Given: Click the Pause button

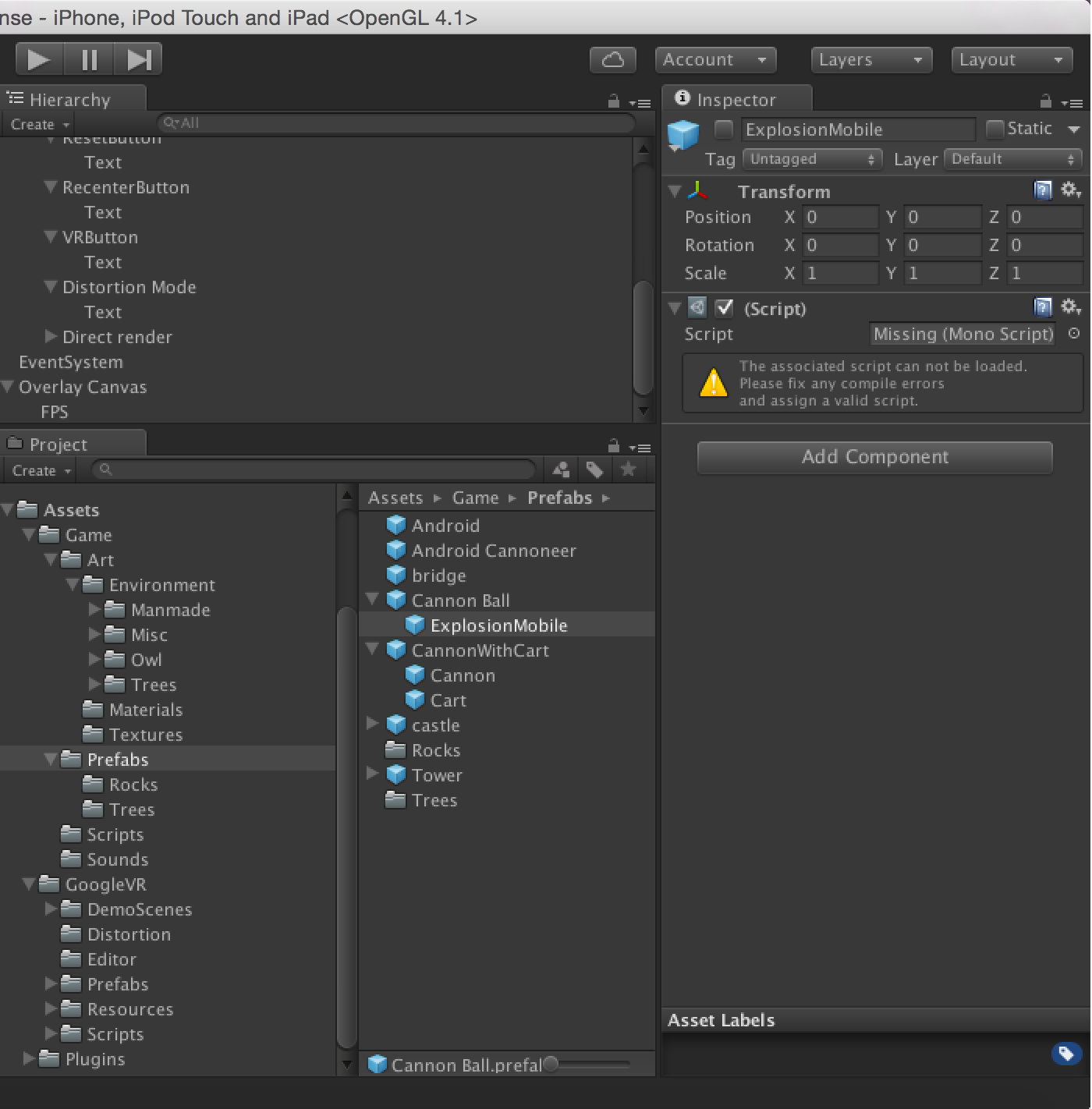Looking at the screenshot, I should 88,58.
